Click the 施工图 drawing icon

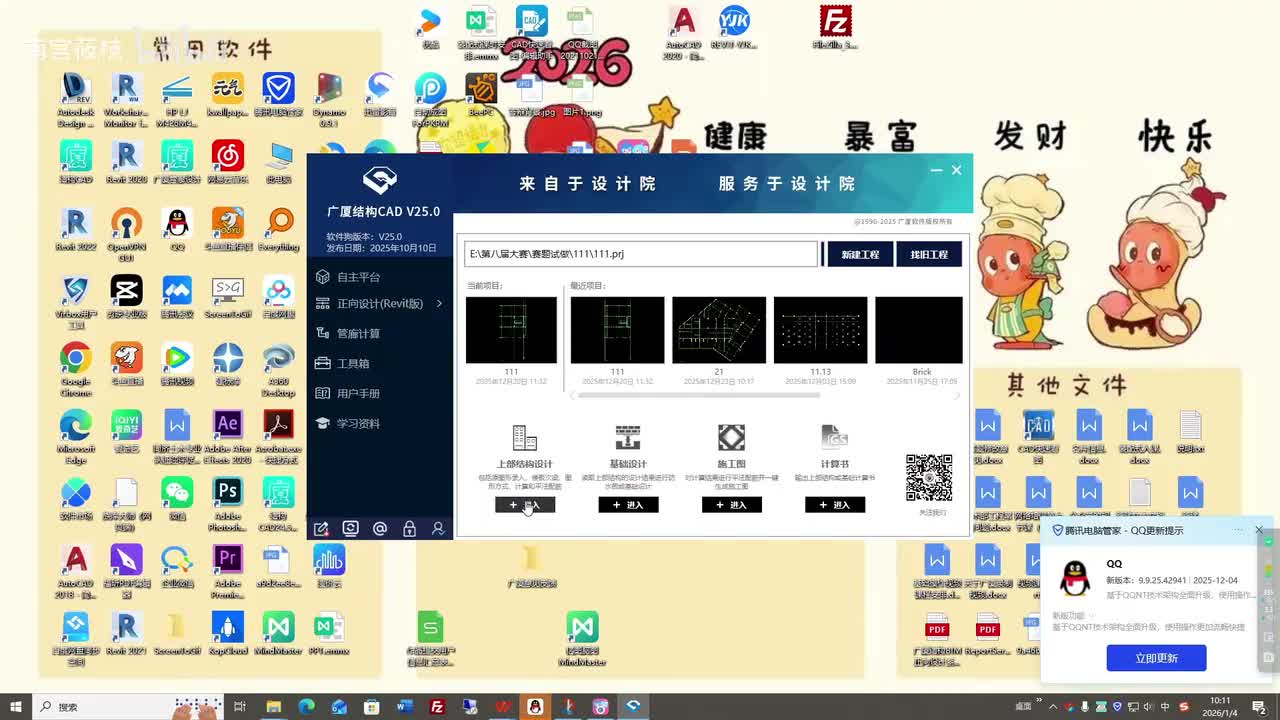pos(731,438)
